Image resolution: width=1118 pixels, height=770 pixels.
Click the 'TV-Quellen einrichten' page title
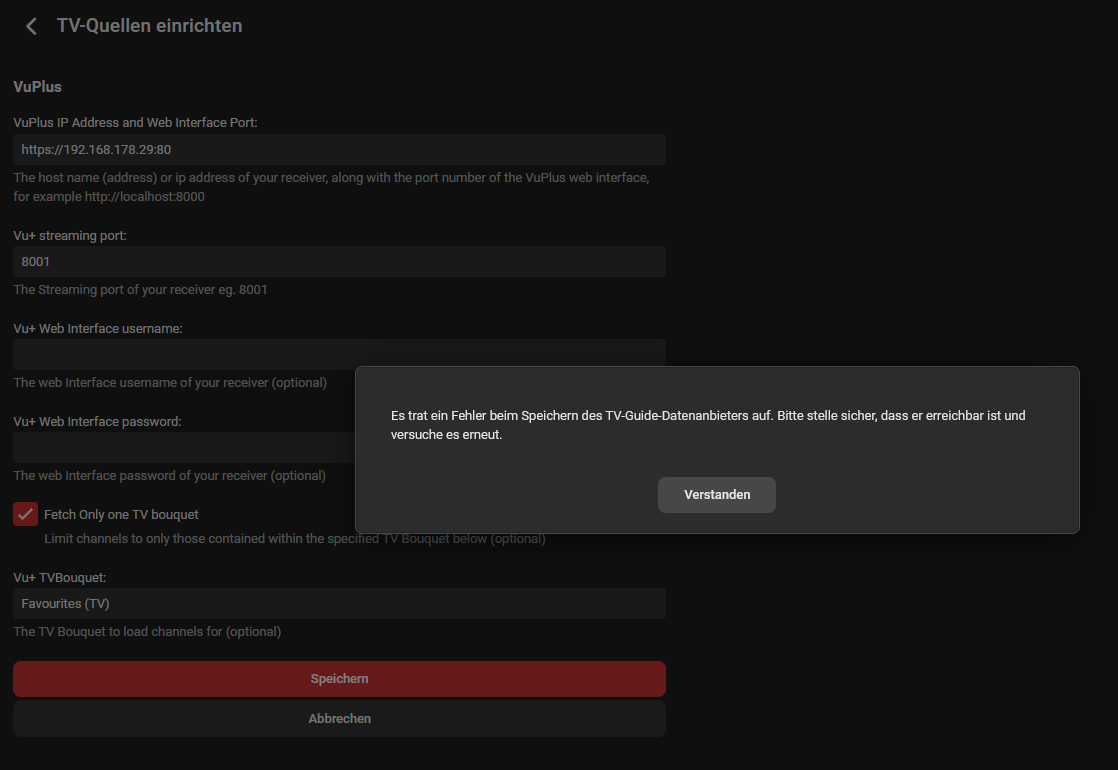pyautogui.click(x=149, y=26)
